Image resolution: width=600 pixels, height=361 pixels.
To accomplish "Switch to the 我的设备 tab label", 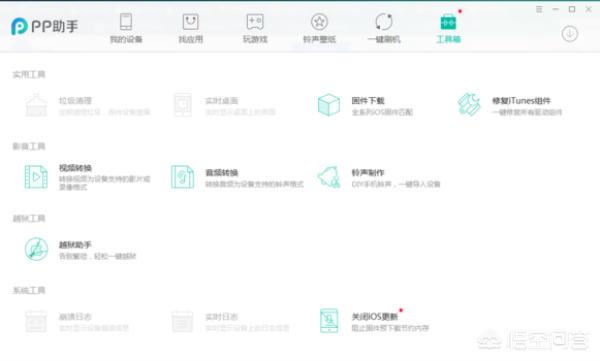I will pyautogui.click(x=126, y=39).
